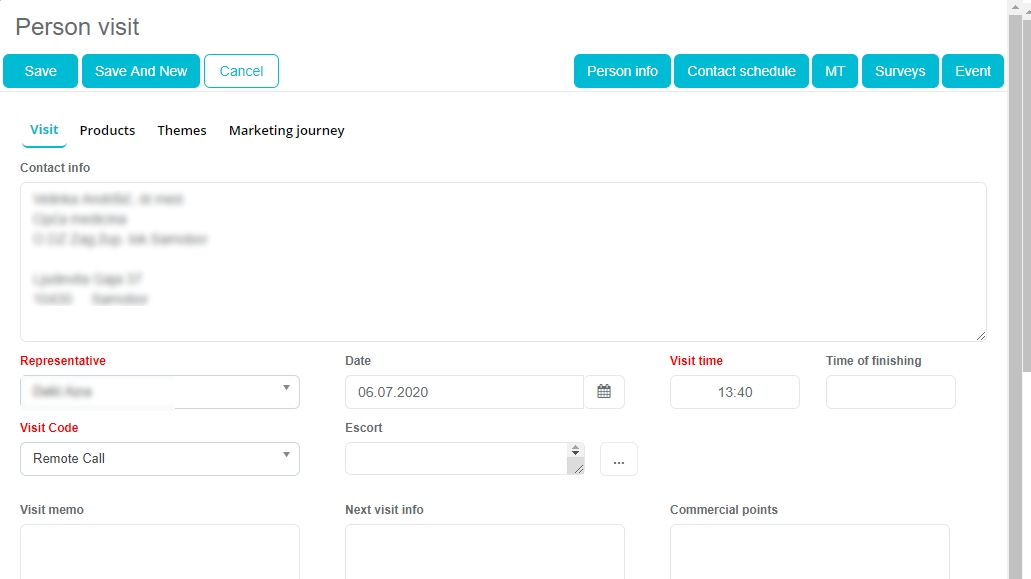The width and height of the screenshot is (1031, 579).
Task: Open the Contact schedule
Action: click(741, 71)
